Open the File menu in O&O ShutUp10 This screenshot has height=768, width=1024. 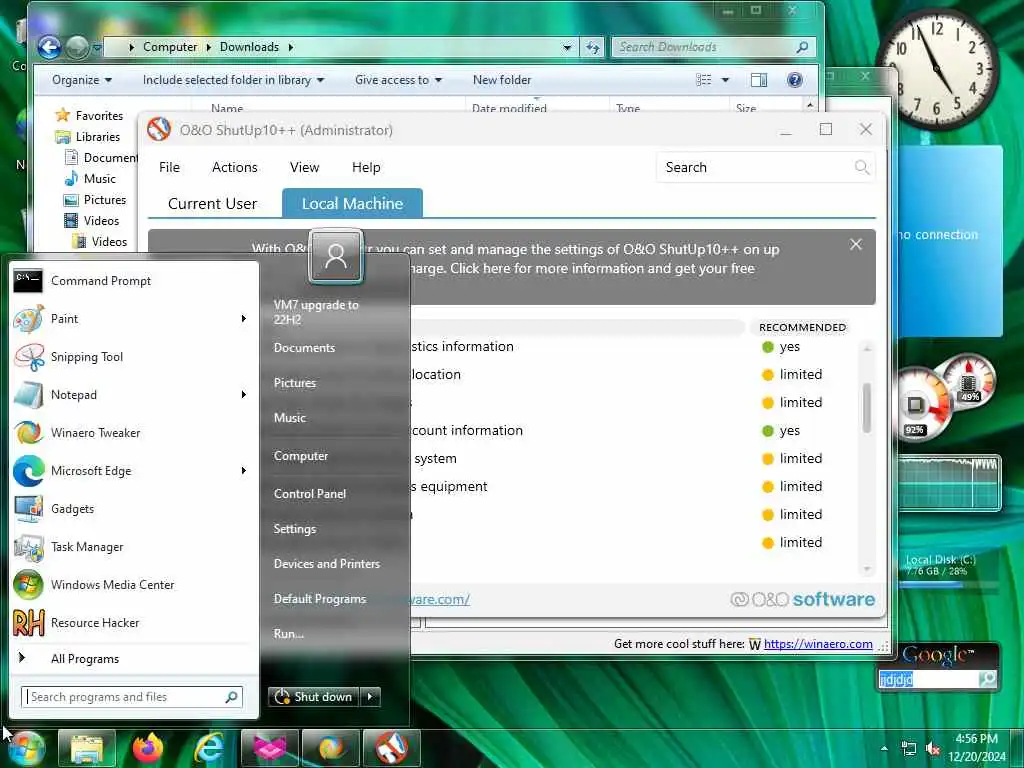pos(169,167)
